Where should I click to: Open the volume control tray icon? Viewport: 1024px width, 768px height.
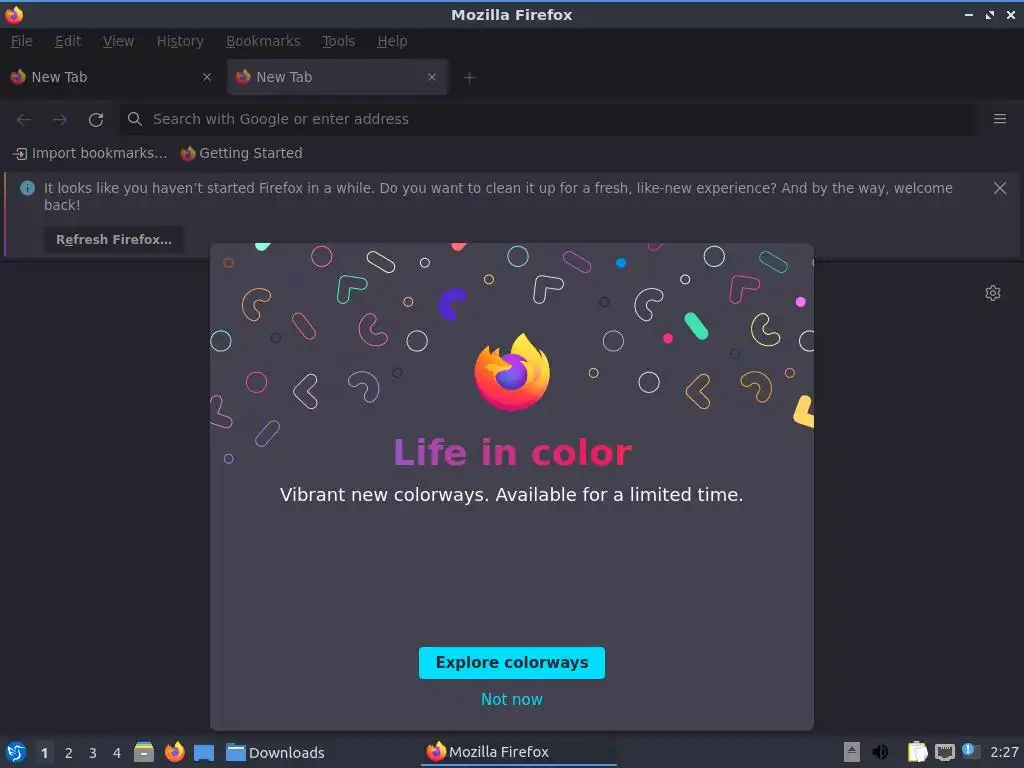pyautogui.click(x=880, y=752)
